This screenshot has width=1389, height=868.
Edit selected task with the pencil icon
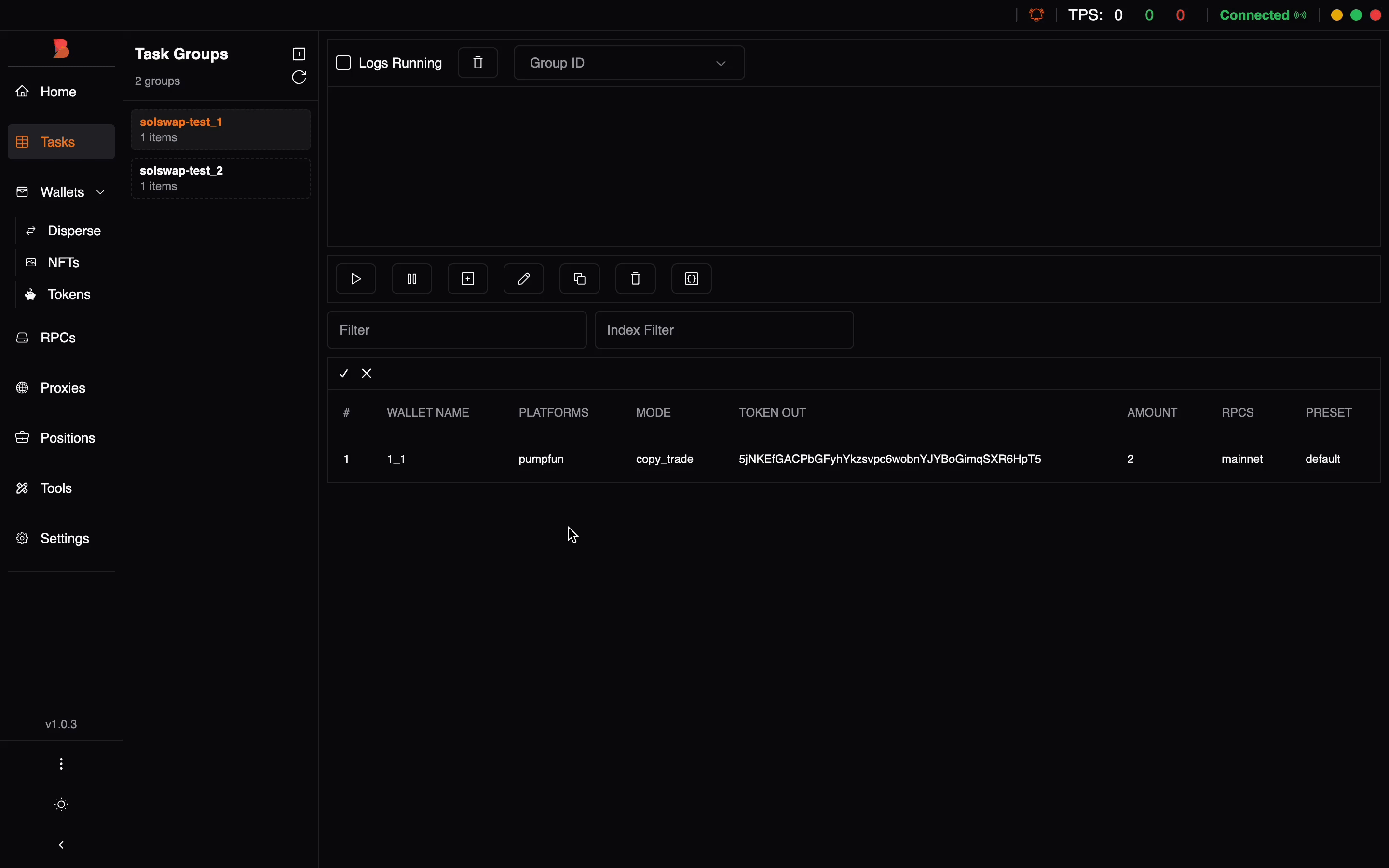pos(523,279)
